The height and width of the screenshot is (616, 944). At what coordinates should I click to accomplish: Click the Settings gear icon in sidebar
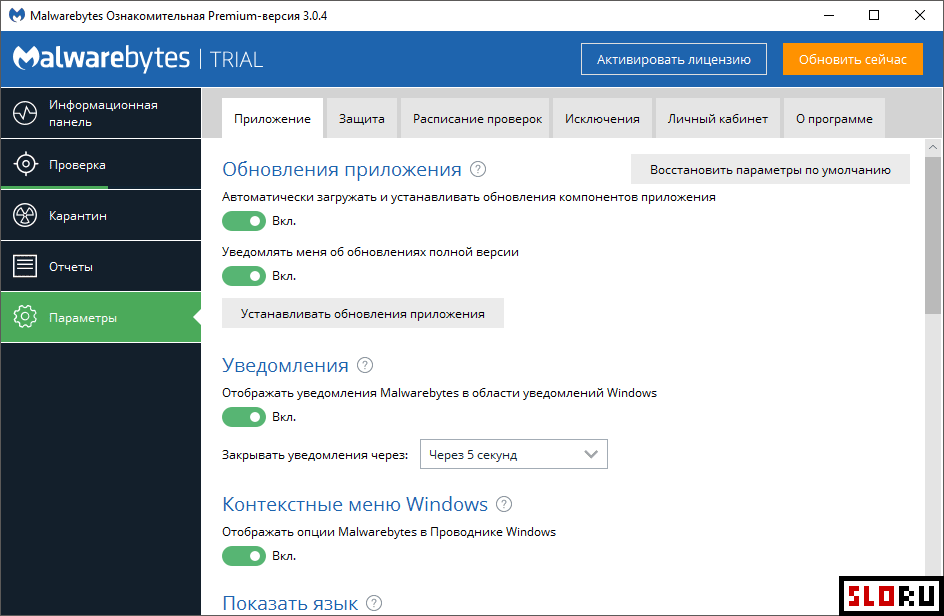coord(25,317)
